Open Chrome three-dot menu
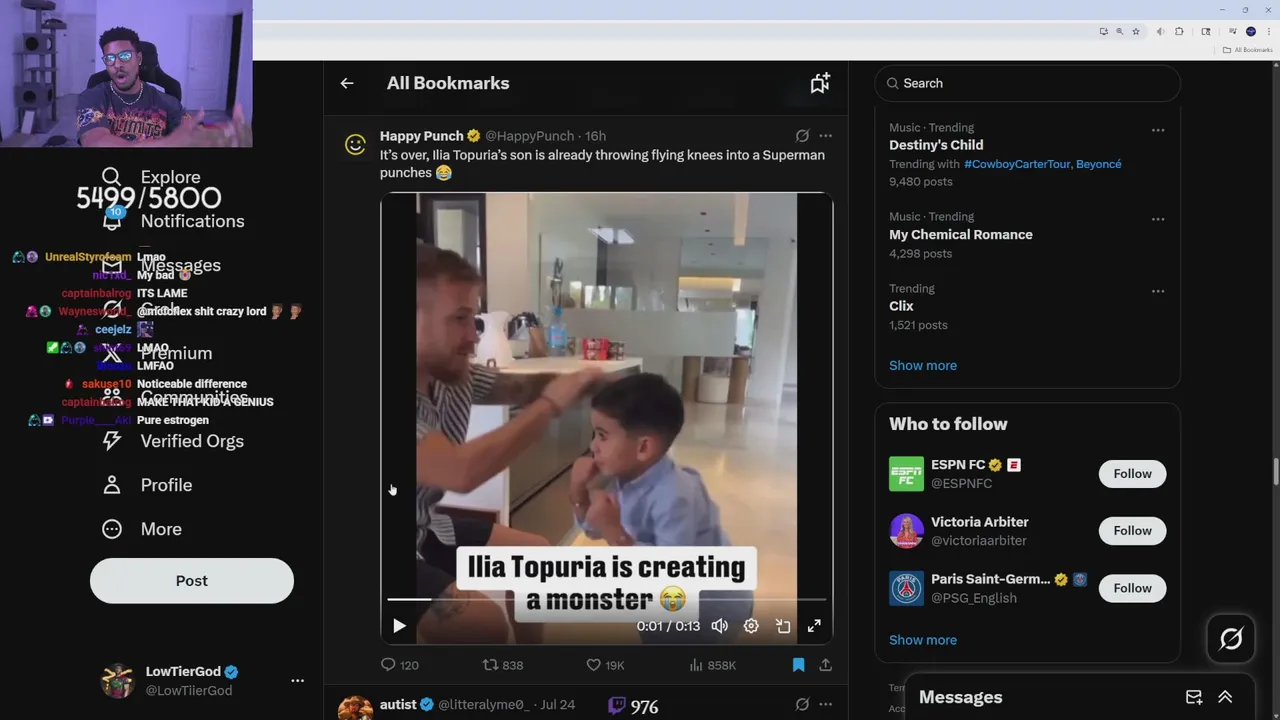Image resolution: width=1280 pixels, height=720 pixels. click(1269, 32)
